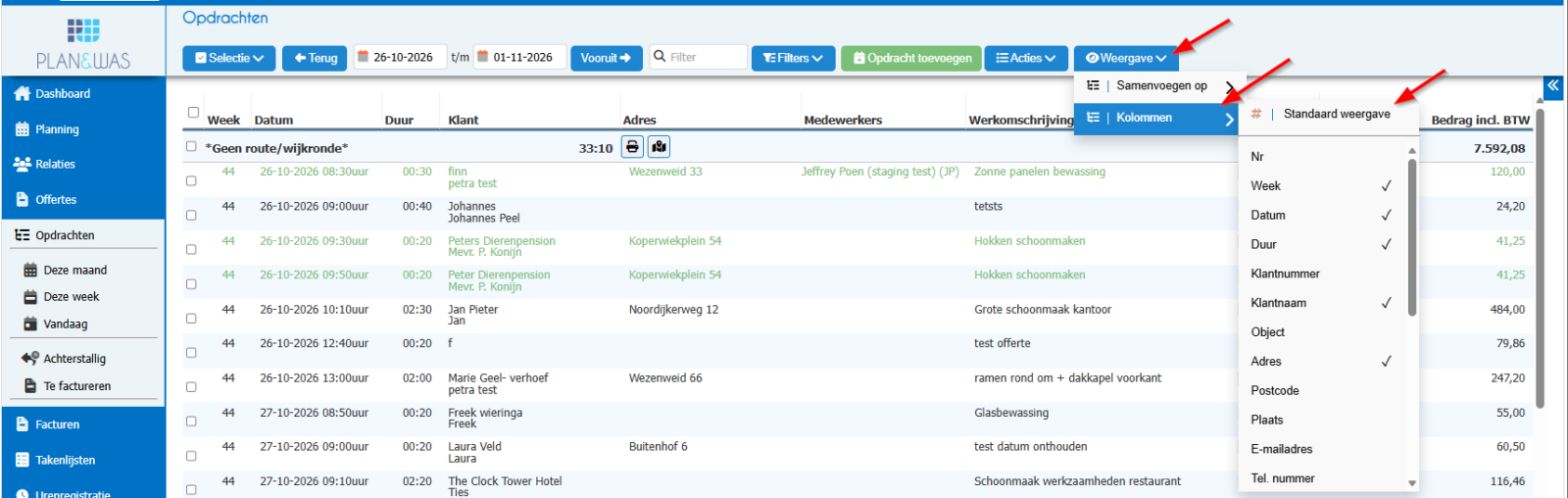Click the Opdrachten list icon in sidebar

point(23,235)
